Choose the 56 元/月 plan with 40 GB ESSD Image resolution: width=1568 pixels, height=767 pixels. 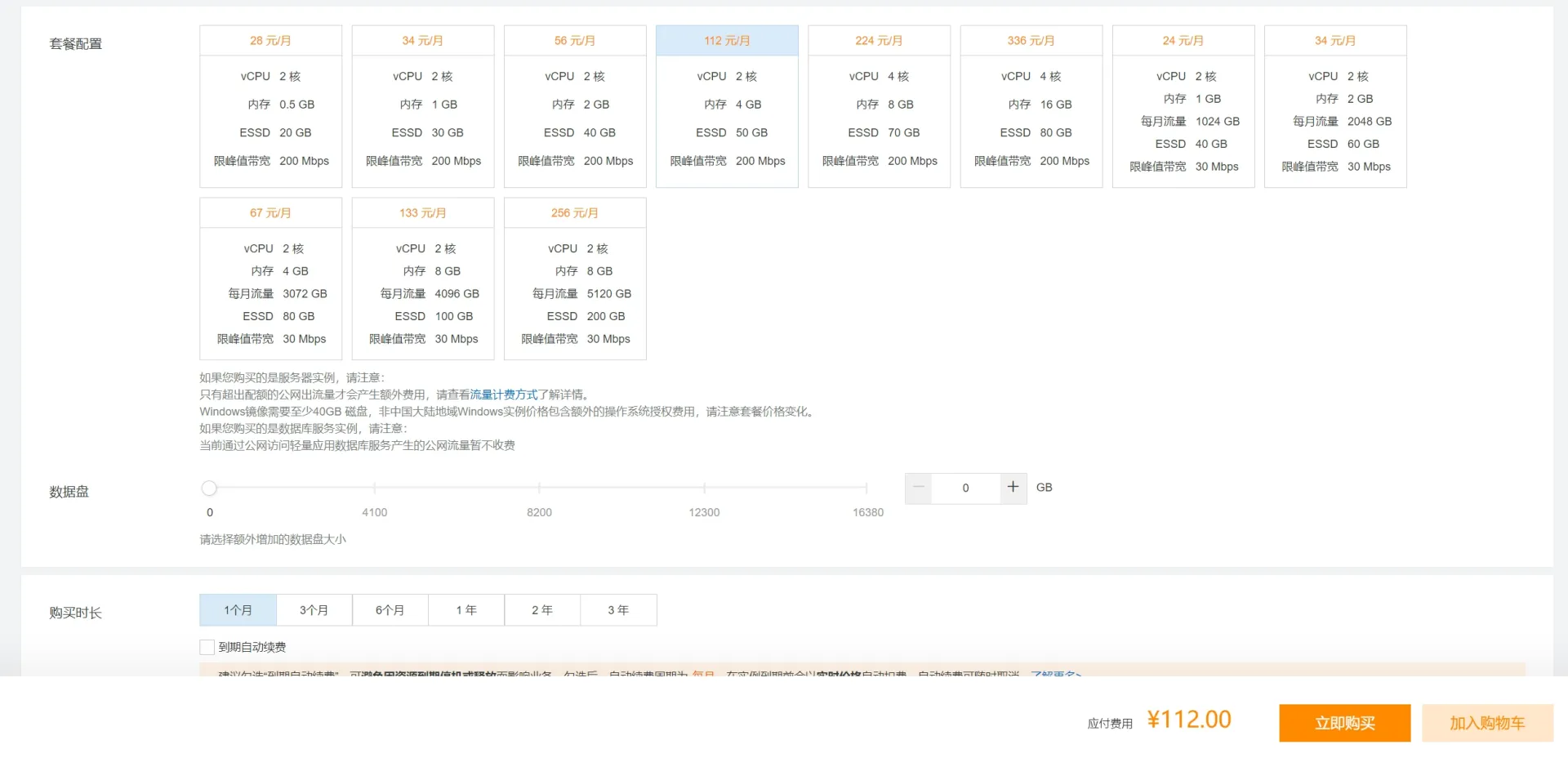point(575,106)
